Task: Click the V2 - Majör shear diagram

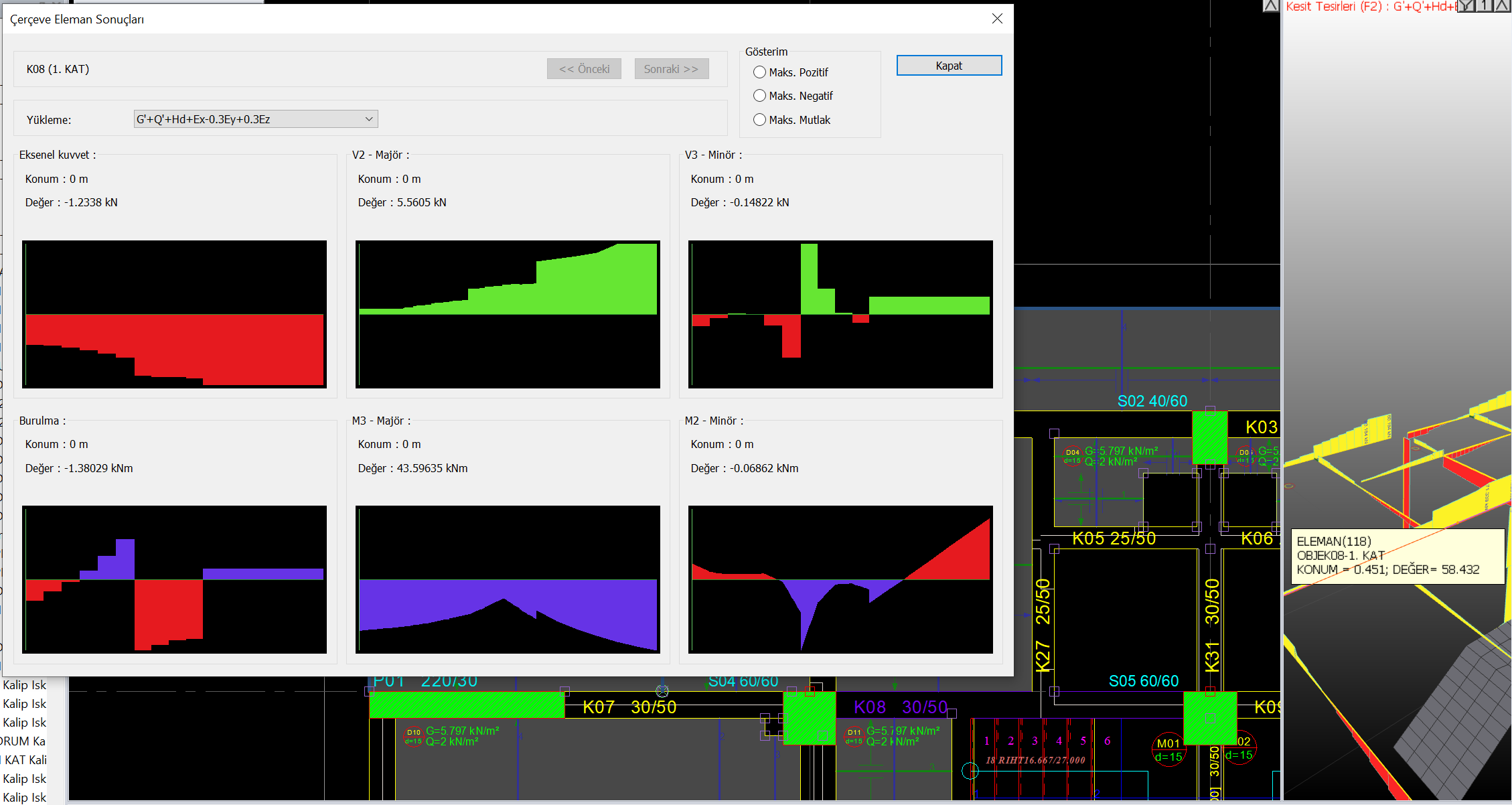Action: [x=508, y=314]
